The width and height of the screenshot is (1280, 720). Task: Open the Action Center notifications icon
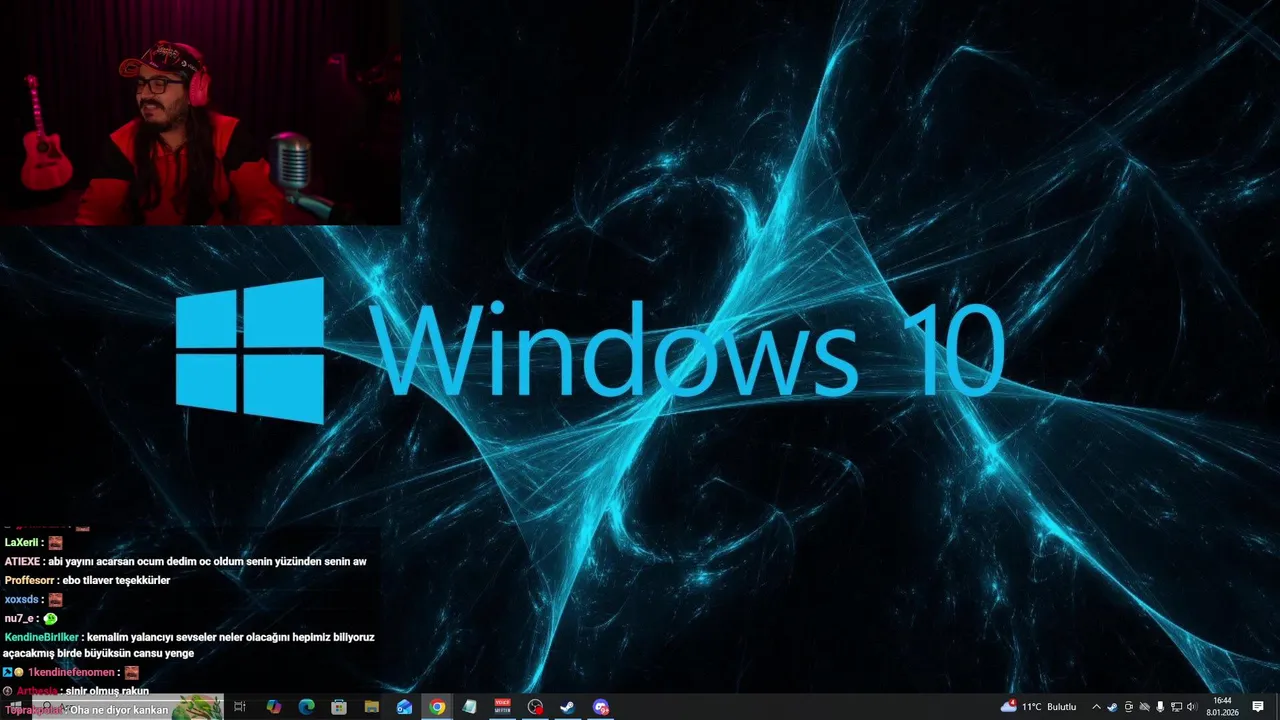pos(1258,707)
